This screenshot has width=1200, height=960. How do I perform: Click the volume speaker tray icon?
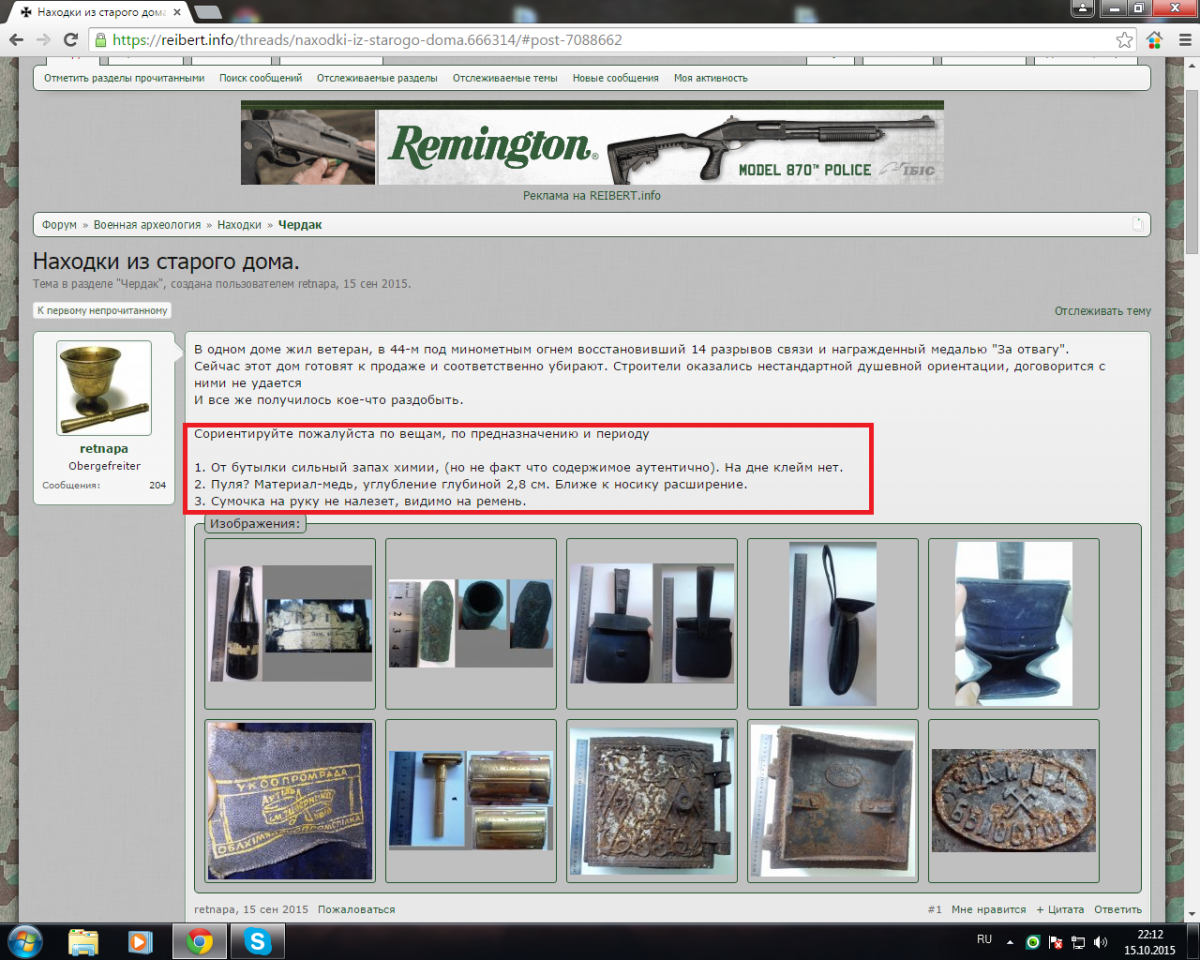1100,942
